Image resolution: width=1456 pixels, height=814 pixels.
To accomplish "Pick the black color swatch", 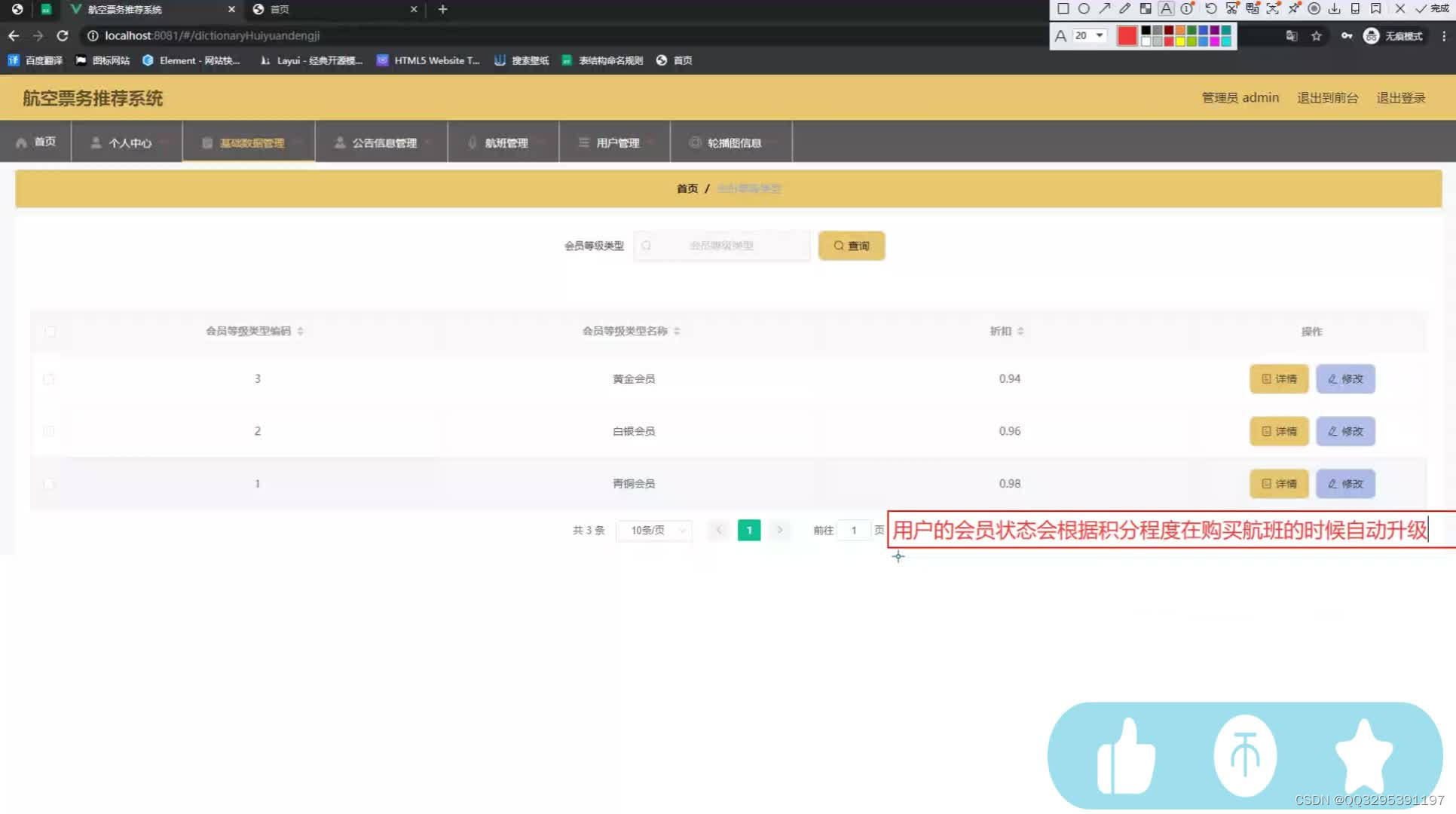I will (x=1146, y=31).
